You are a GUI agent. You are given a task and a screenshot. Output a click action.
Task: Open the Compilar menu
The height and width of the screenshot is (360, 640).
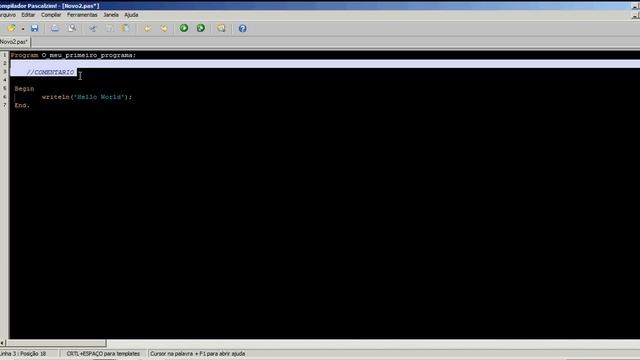coord(51,15)
